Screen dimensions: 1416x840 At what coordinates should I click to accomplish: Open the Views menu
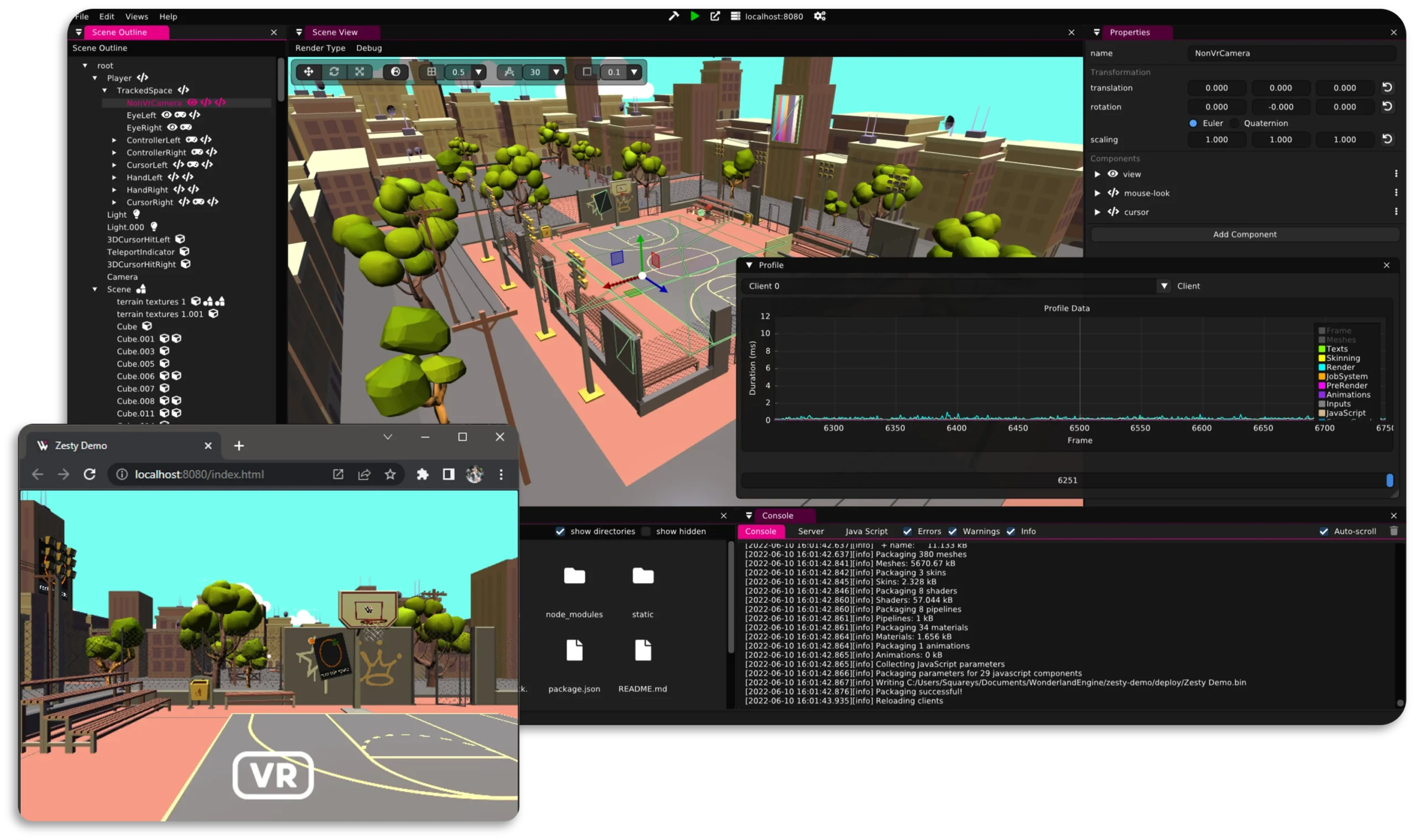pyautogui.click(x=136, y=16)
